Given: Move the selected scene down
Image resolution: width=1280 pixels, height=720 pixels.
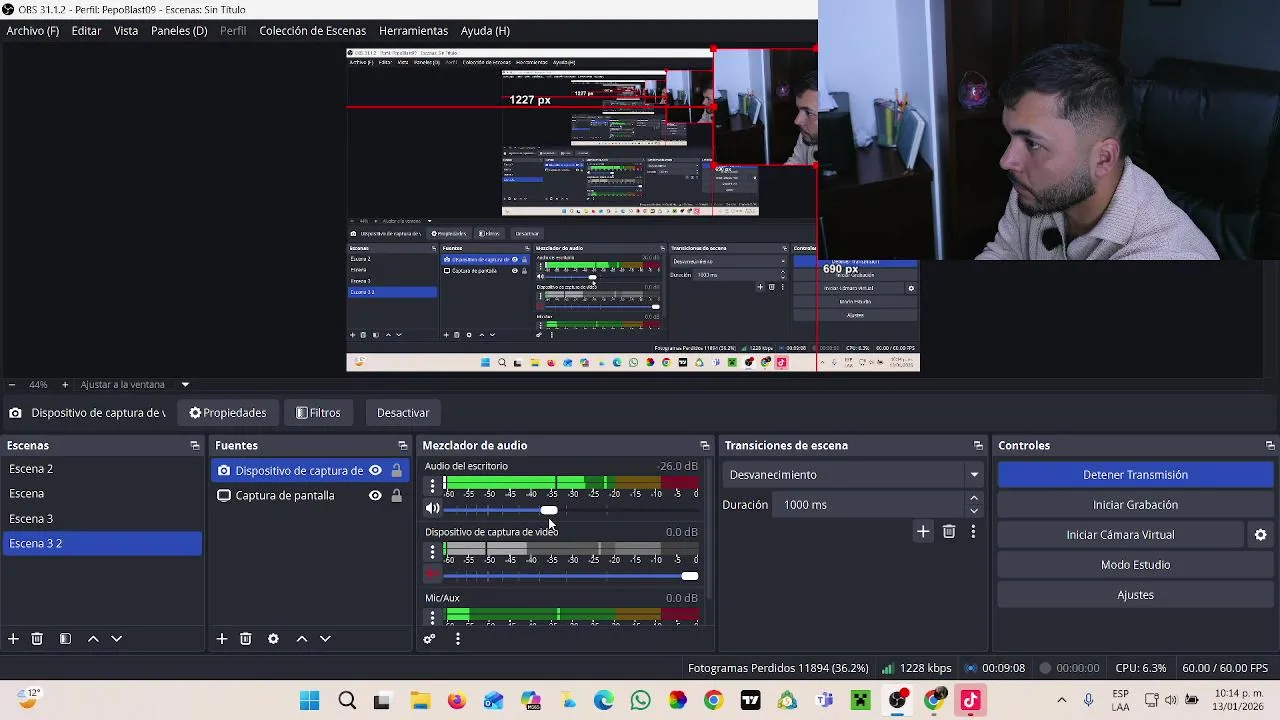Looking at the screenshot, I should [x=116, y=638].
